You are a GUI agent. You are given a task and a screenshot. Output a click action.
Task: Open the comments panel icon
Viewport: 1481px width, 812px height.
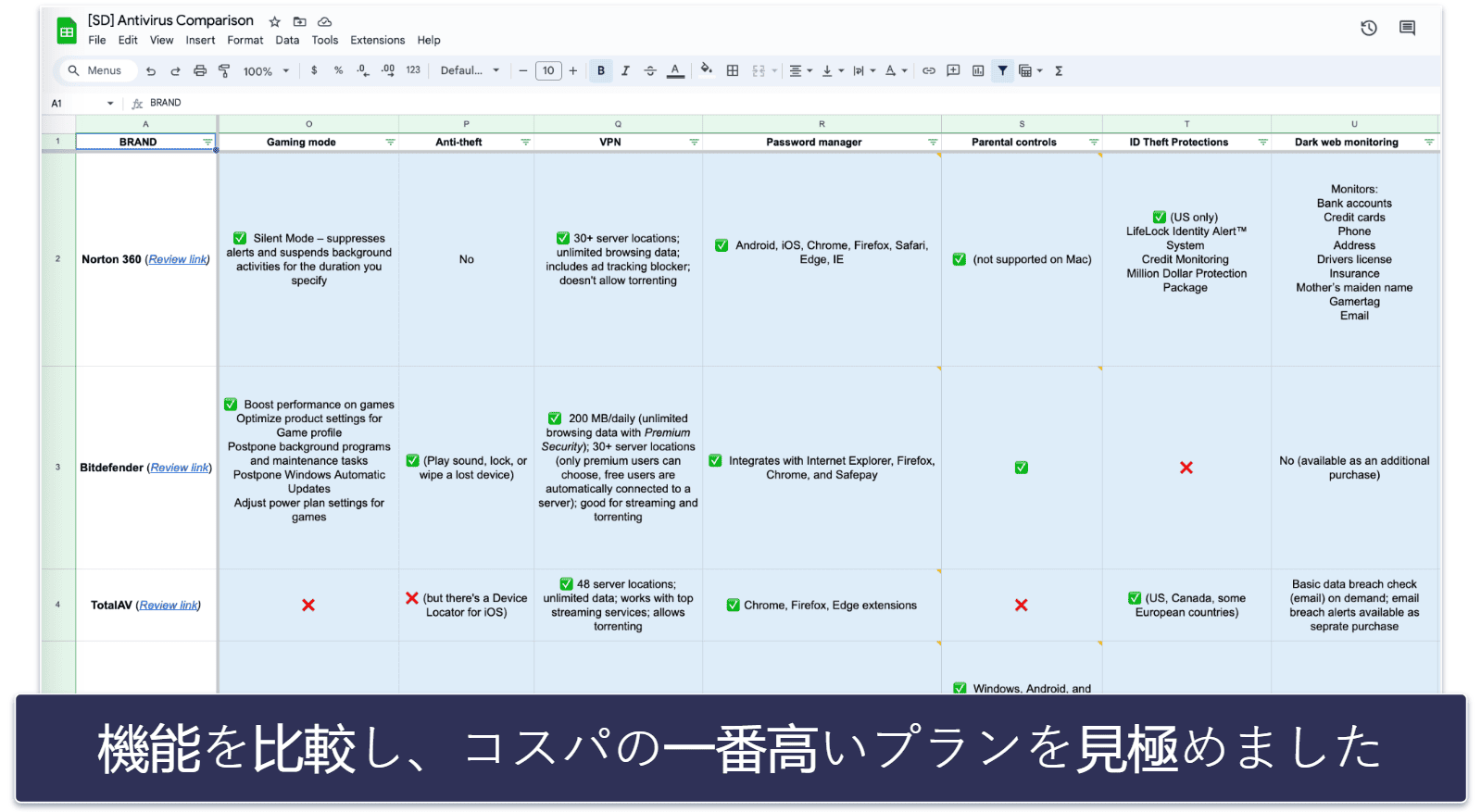click(1407, 28)
